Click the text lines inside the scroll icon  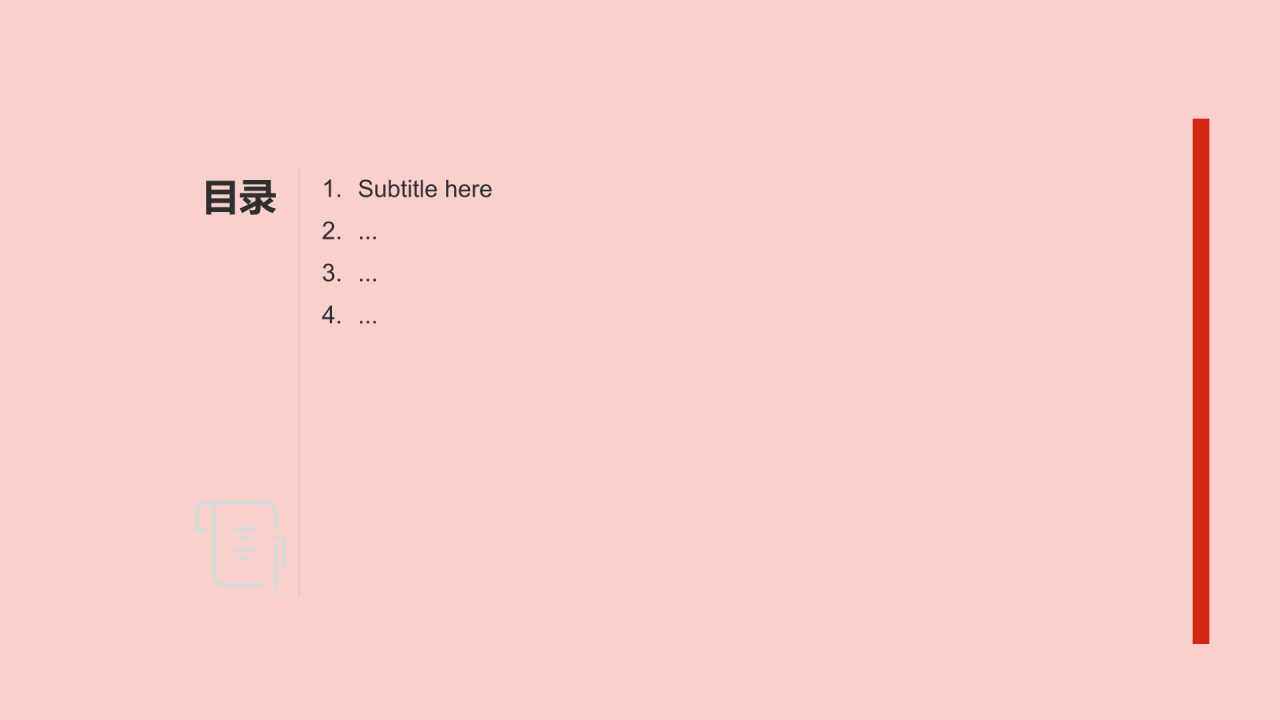(245, 544)
